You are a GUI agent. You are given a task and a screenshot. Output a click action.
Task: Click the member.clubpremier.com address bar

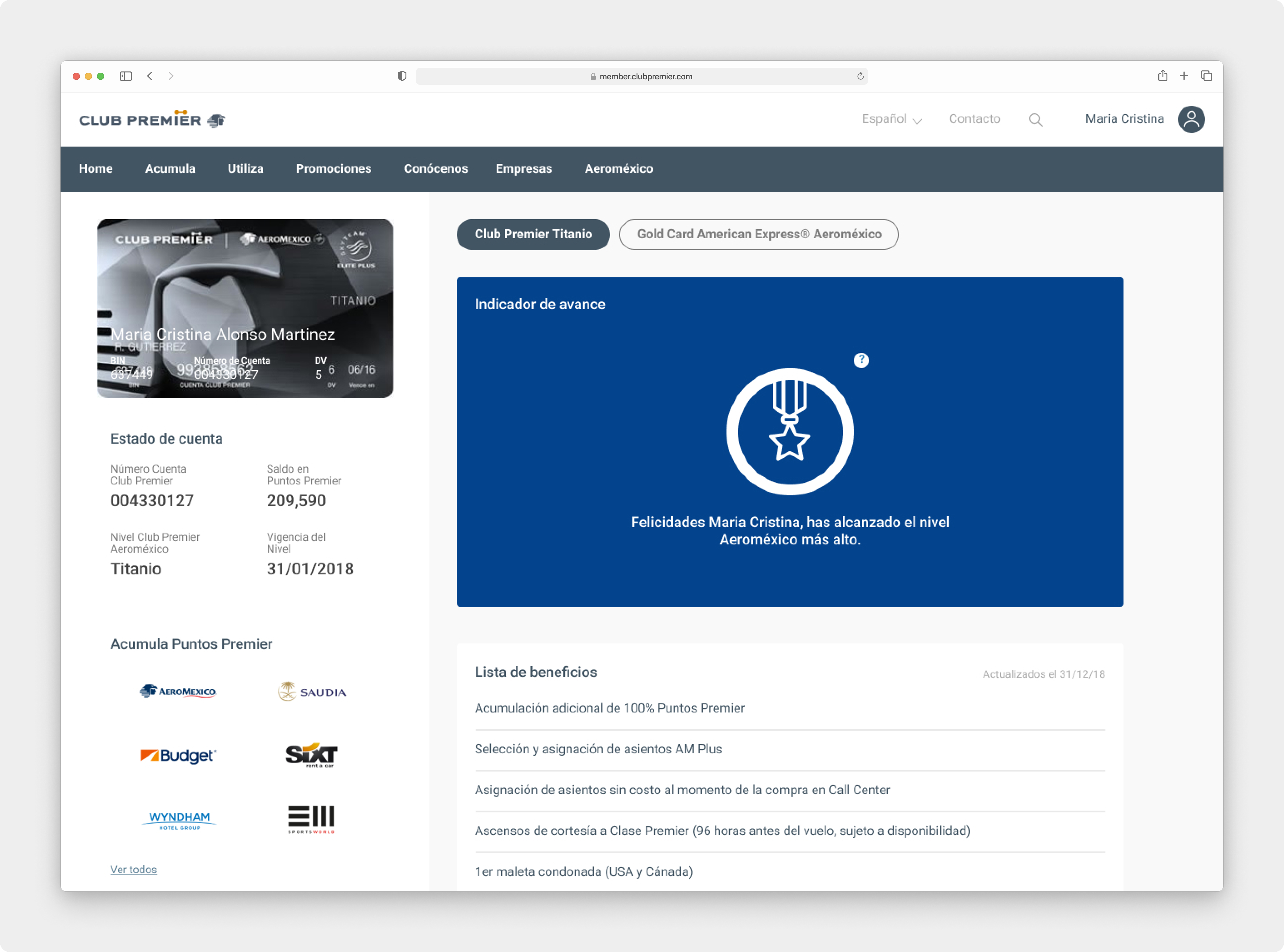(641, 76)
